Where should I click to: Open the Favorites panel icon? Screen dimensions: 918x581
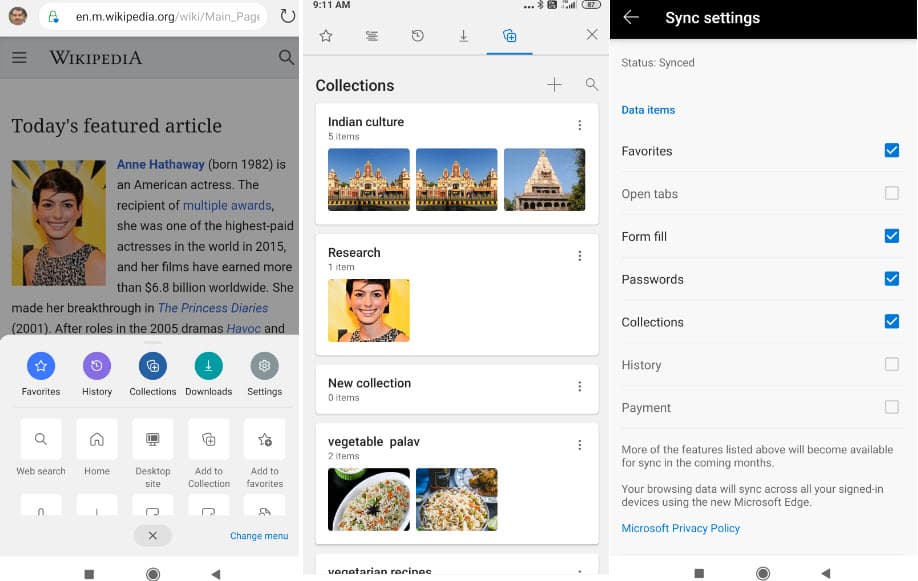click(40, 365)
